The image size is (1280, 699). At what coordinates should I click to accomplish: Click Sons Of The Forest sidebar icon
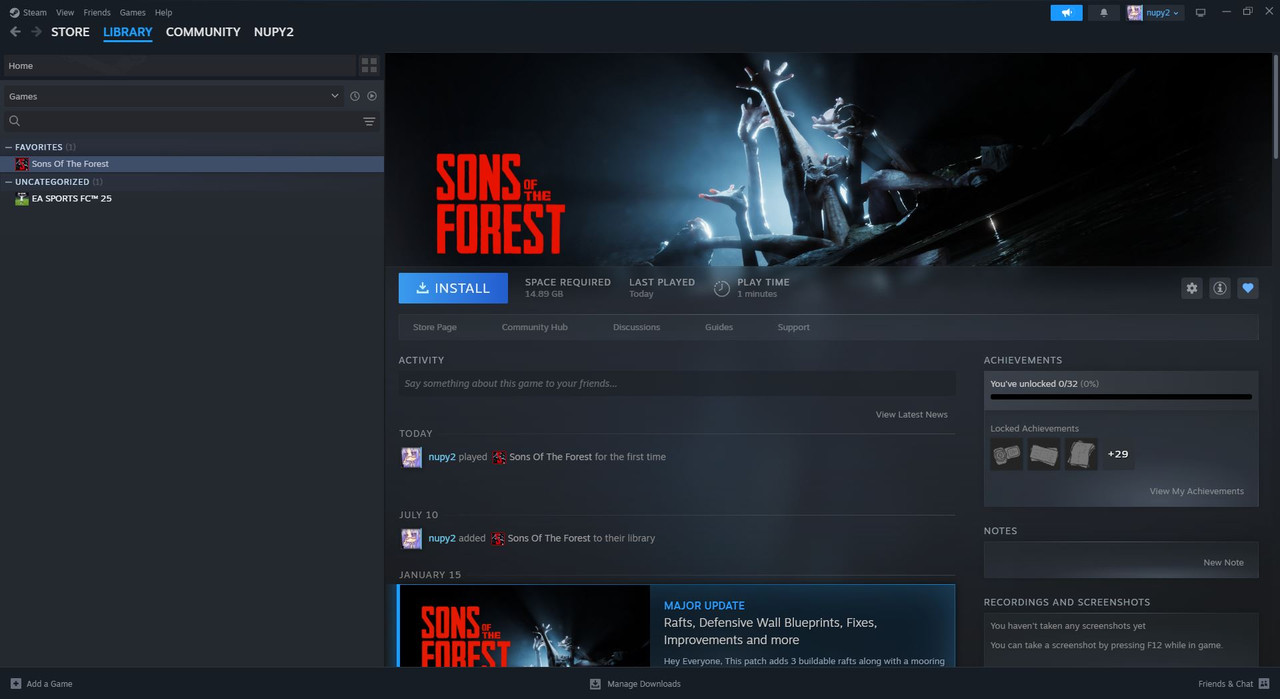tap(21, 164)
